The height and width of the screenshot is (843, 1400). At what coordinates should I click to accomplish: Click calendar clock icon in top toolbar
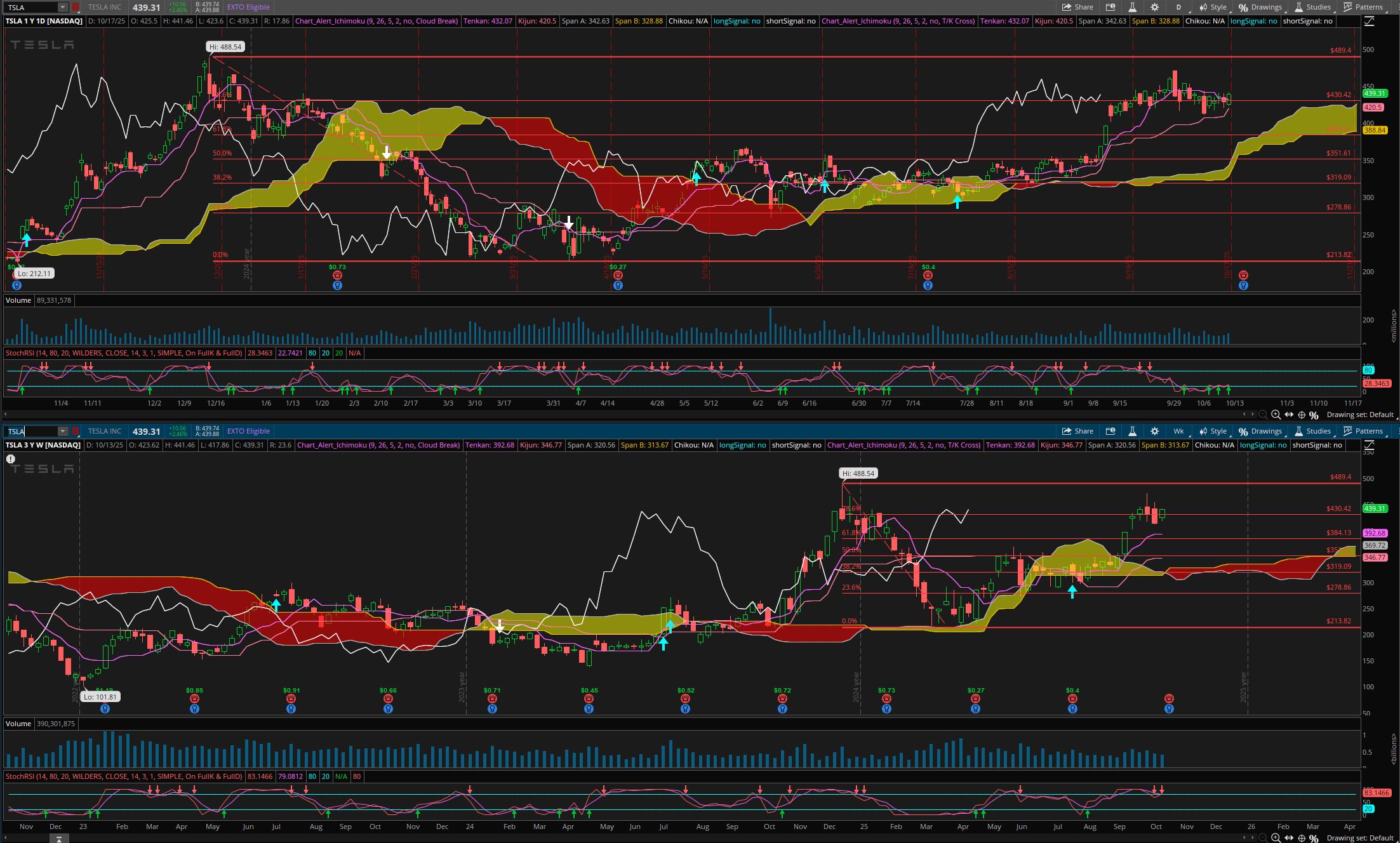[x=1110, y=7]
